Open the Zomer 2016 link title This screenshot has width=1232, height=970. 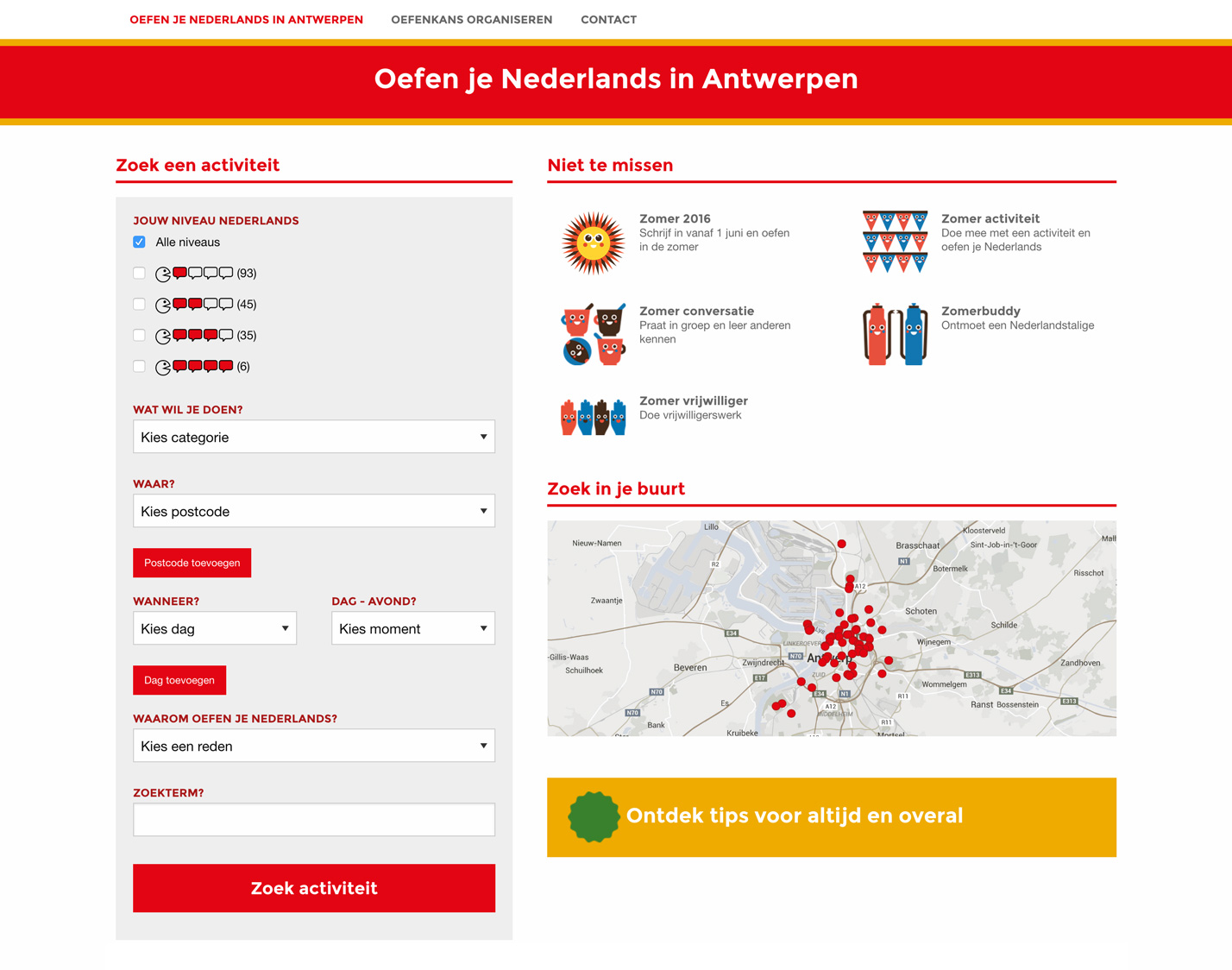click(x=675, y=218)
